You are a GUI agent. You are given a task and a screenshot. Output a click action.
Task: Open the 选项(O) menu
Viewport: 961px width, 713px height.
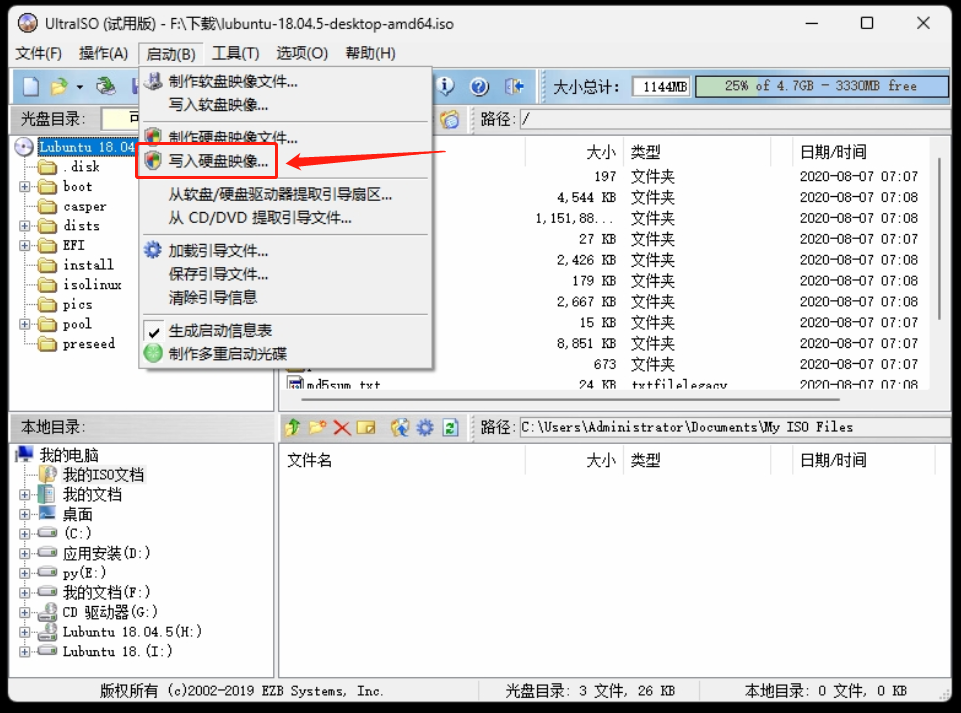[302, 53]
